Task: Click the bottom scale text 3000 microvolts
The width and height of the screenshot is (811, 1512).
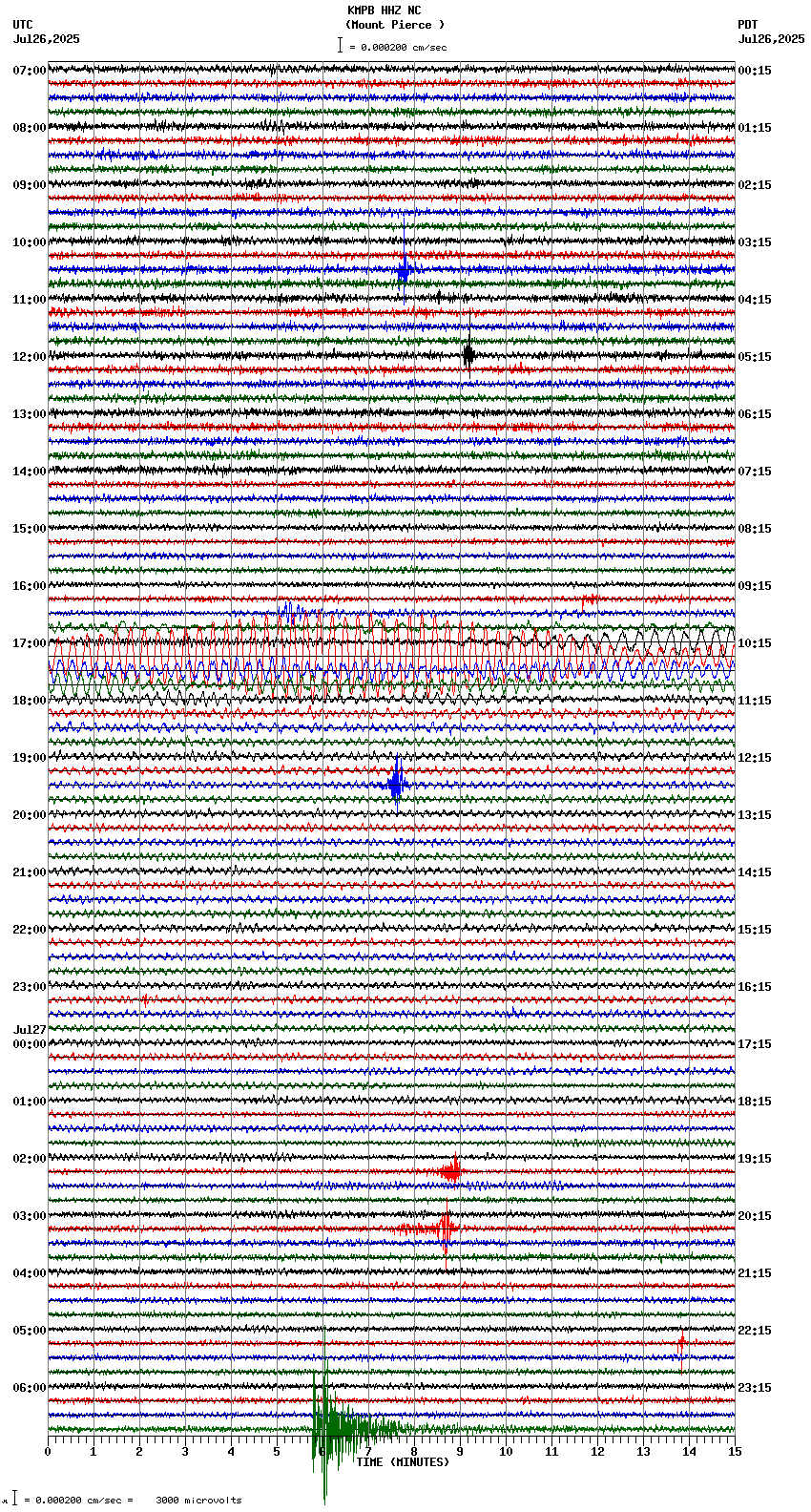Action: pos(198,1501)
